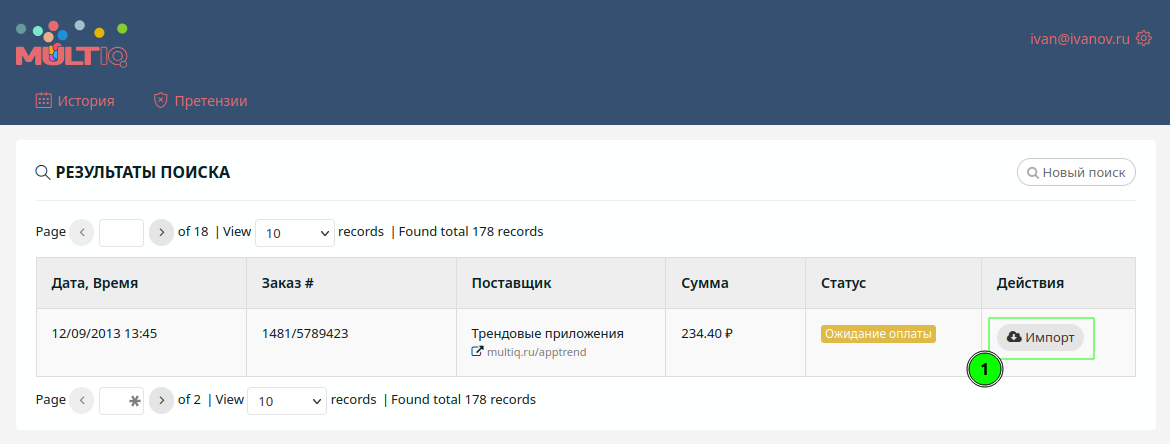Viewport: 1170px width, 444px height.
Task: Click the shield icon beside Претензии
Action: pyautogui.click(x=160, y=101)
